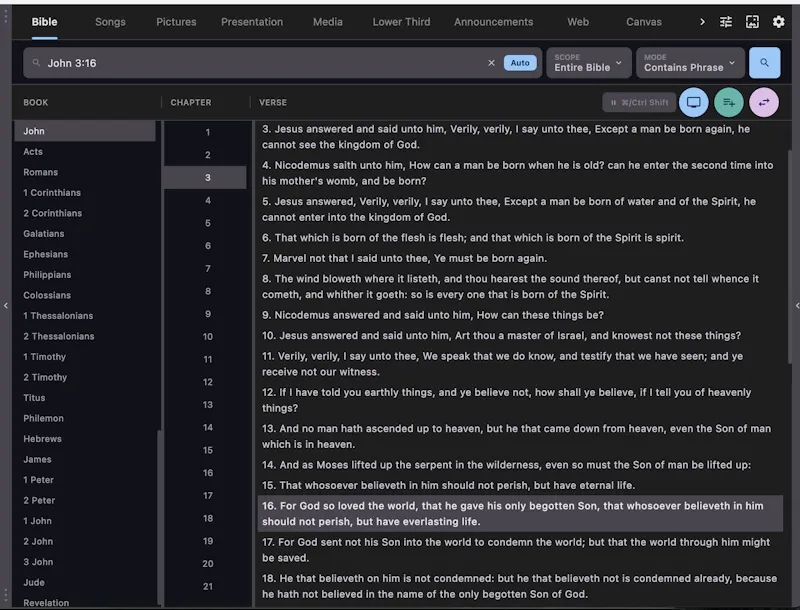Screen dimensions: 800x610
Task: Collapse the left side panel arrow
Action: point(6,306)
